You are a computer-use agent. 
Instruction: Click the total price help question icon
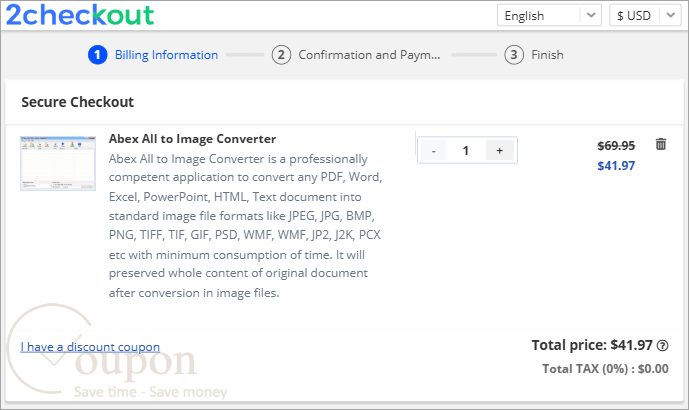pos(663,346)
